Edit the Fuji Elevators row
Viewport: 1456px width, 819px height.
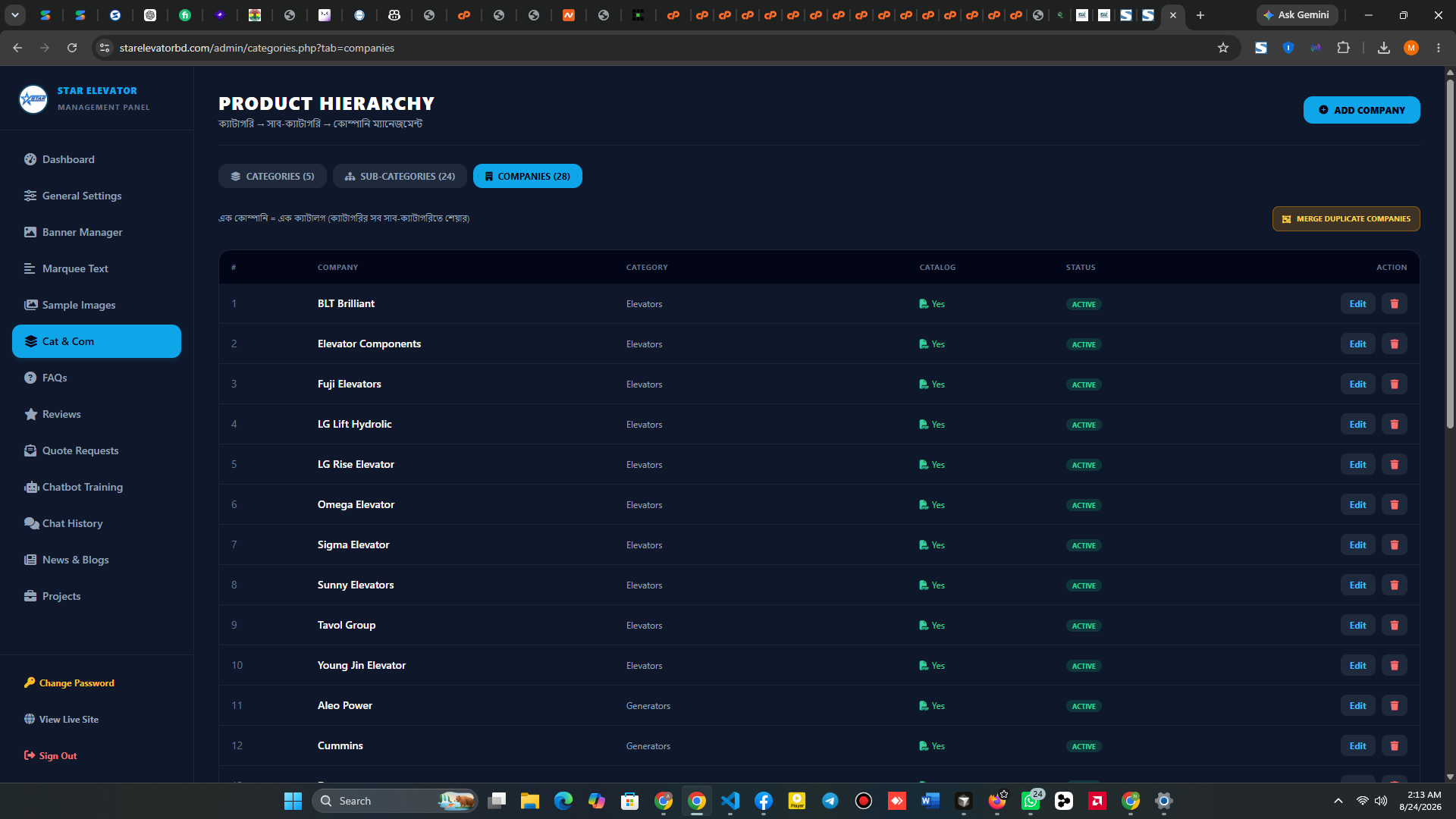coord(1357,384)
